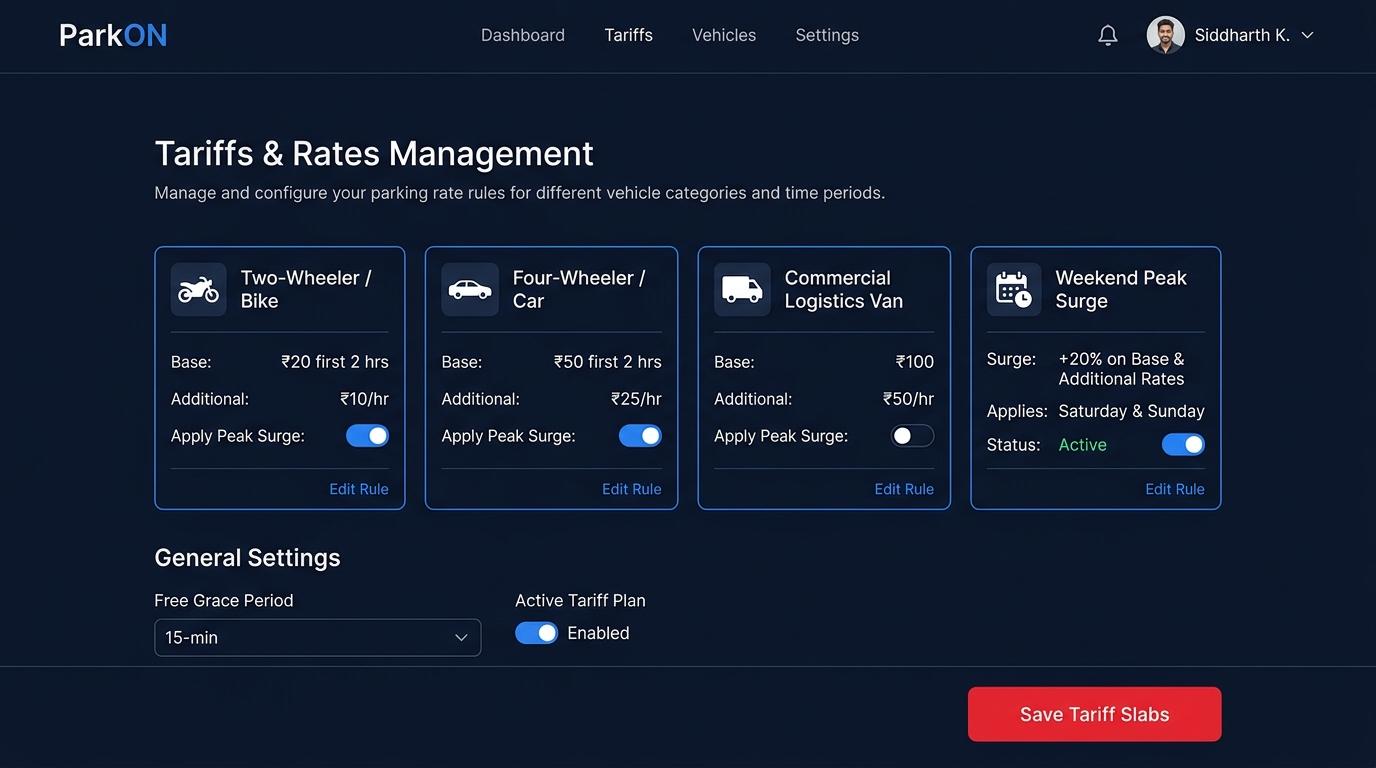Toggle Apply Peak Surge for Two-Wheeler / Bike

[x=367, y=436]
